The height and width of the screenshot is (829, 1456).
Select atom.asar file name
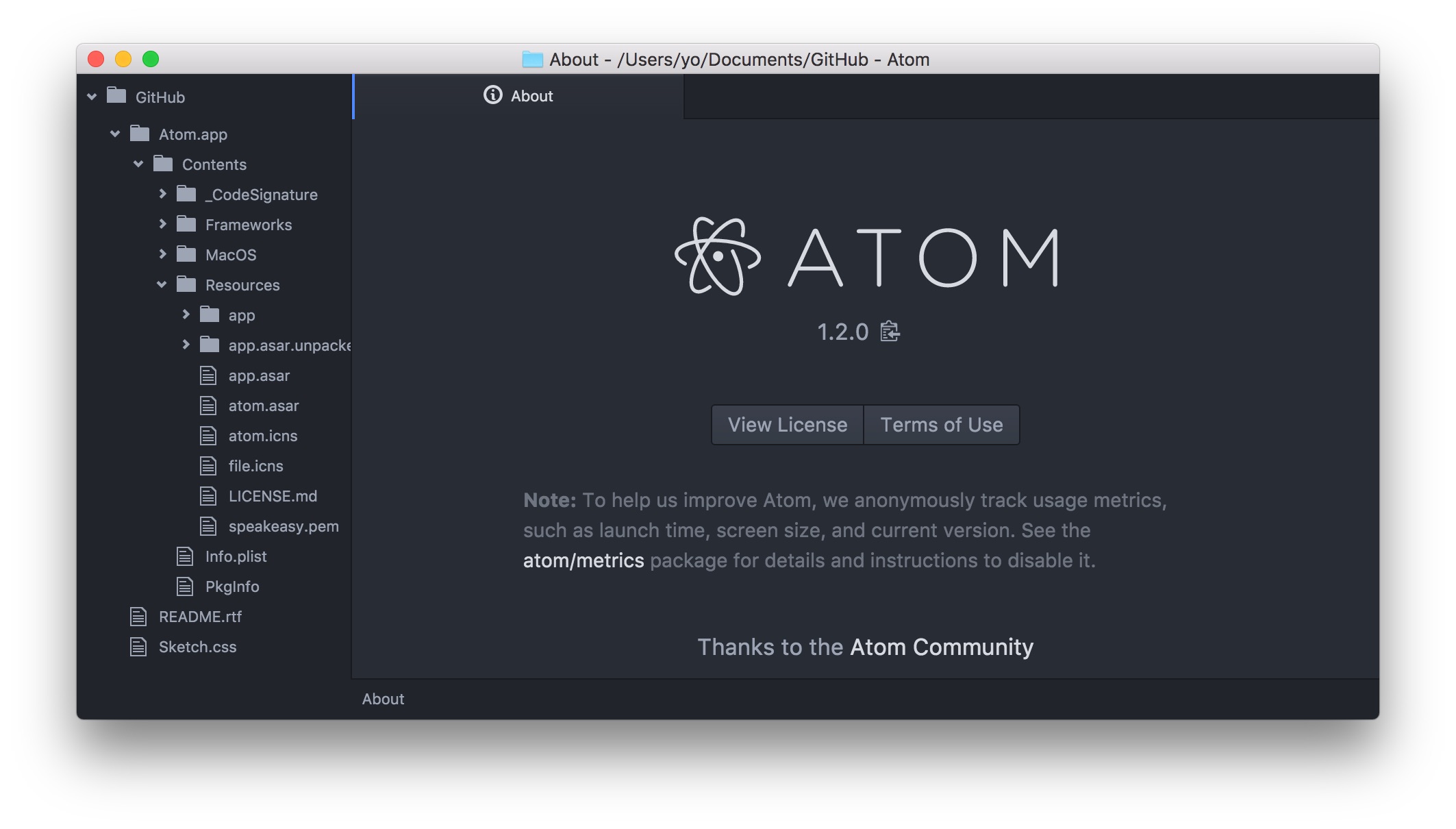(264, 406)
